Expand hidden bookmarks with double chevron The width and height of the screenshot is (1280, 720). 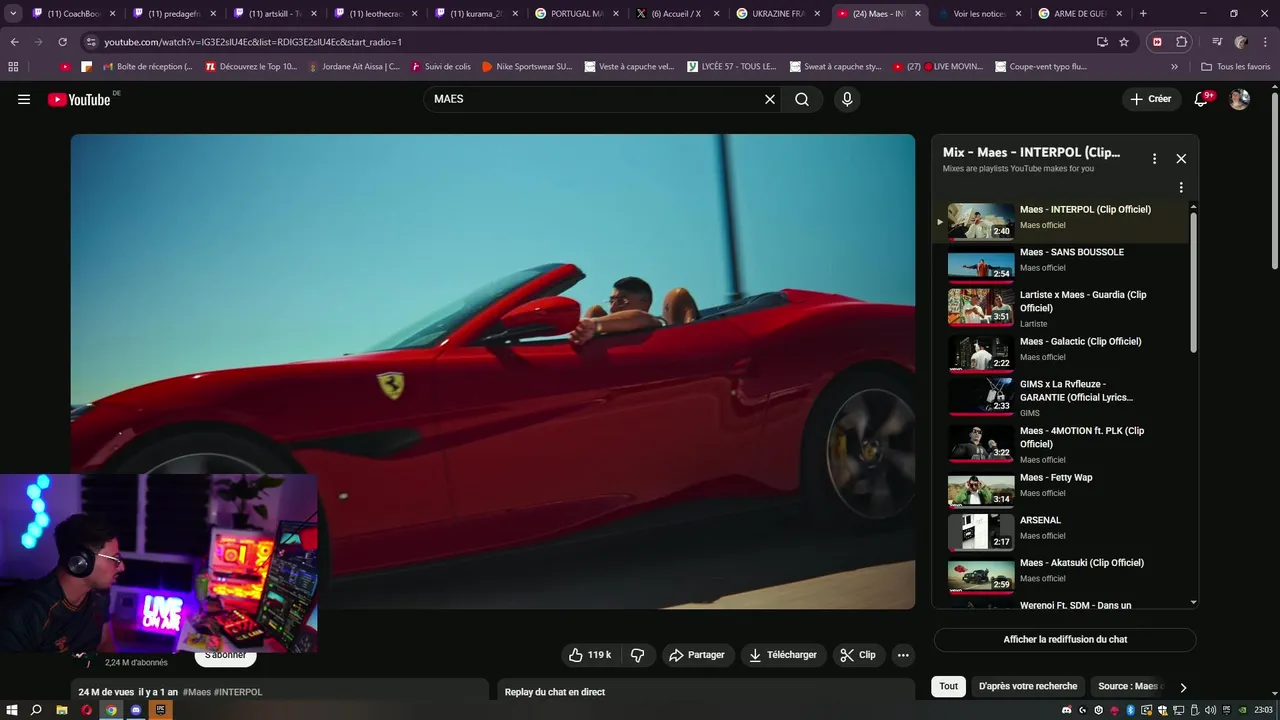(x=1174, y=66)
